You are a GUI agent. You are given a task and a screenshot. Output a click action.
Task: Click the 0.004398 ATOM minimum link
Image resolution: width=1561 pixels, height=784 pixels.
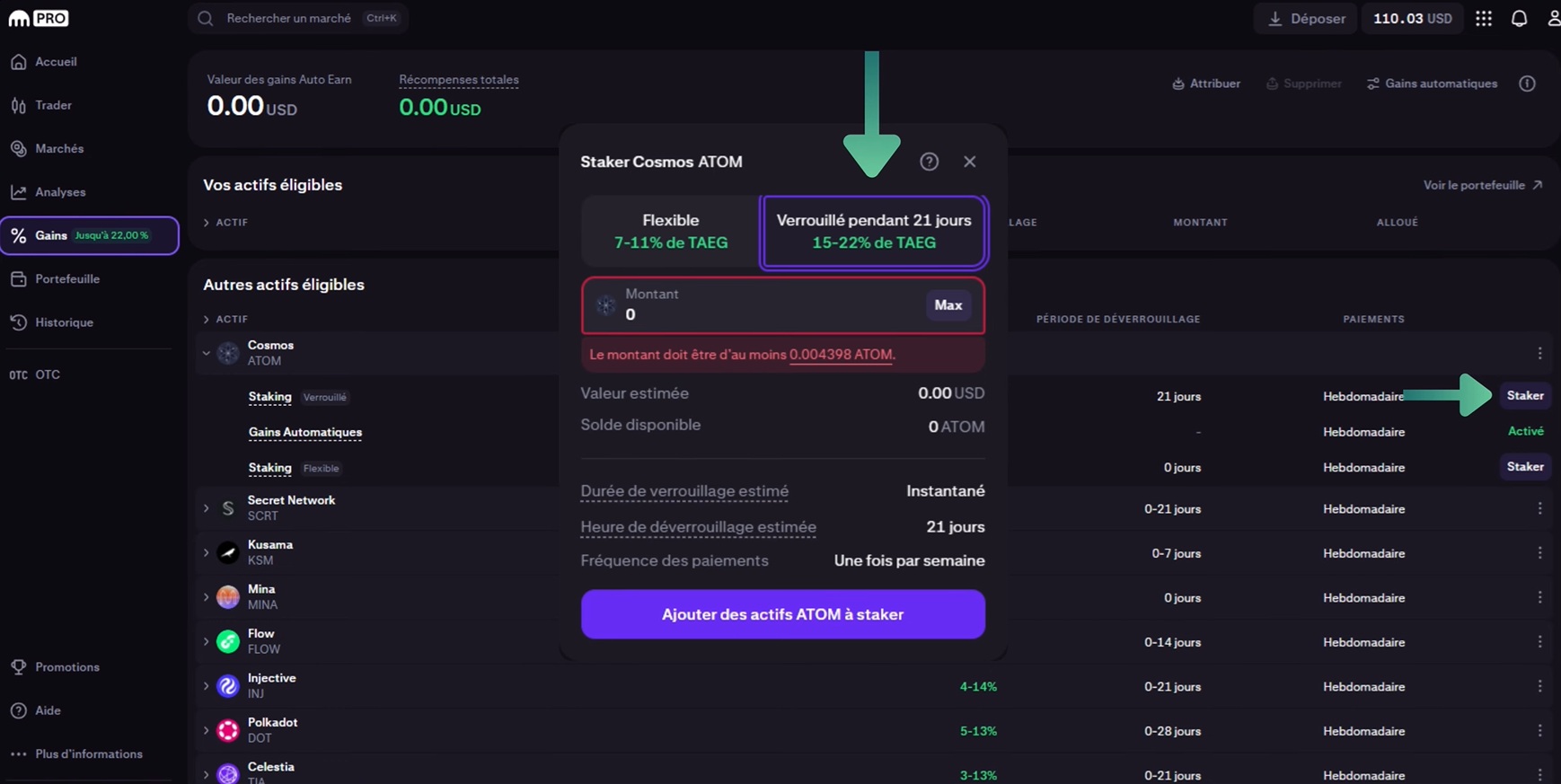point(841,355)
